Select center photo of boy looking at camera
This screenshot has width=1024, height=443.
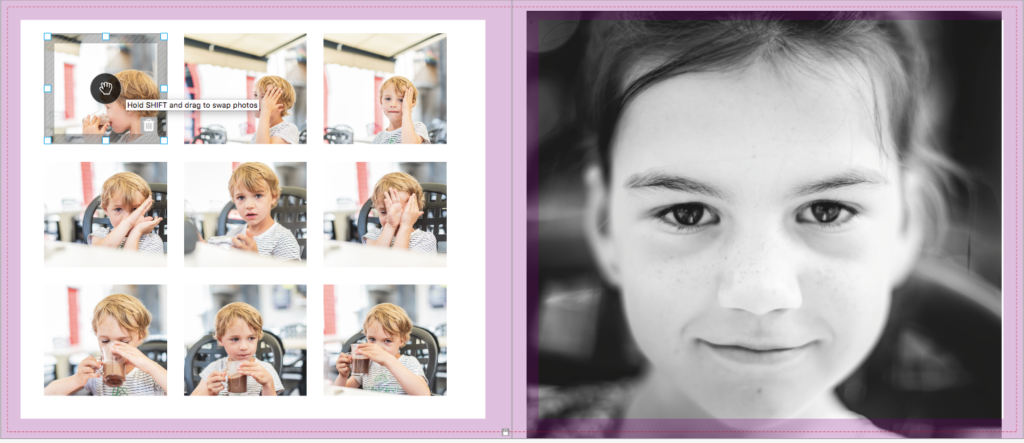coord(245,214)
